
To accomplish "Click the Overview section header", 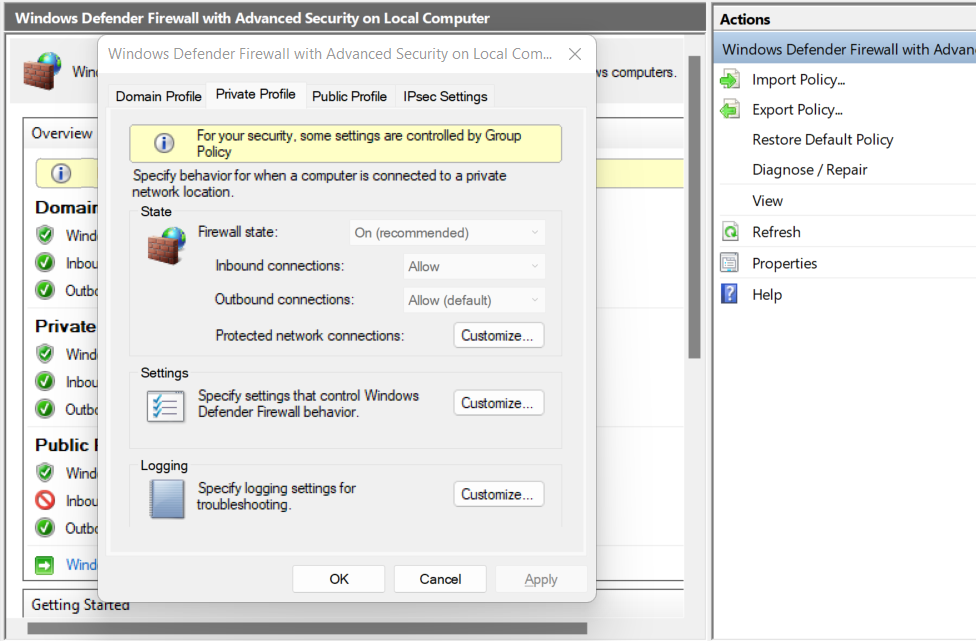I will (x=62, y=133).
